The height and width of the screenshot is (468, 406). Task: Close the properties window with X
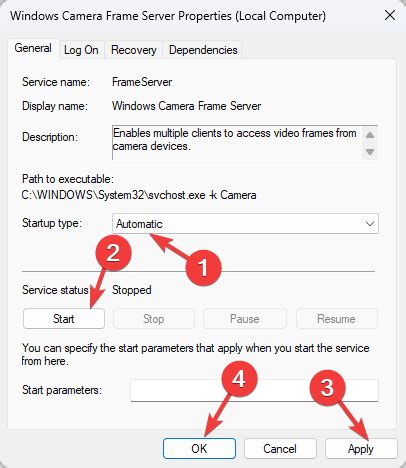click(390, 15)
